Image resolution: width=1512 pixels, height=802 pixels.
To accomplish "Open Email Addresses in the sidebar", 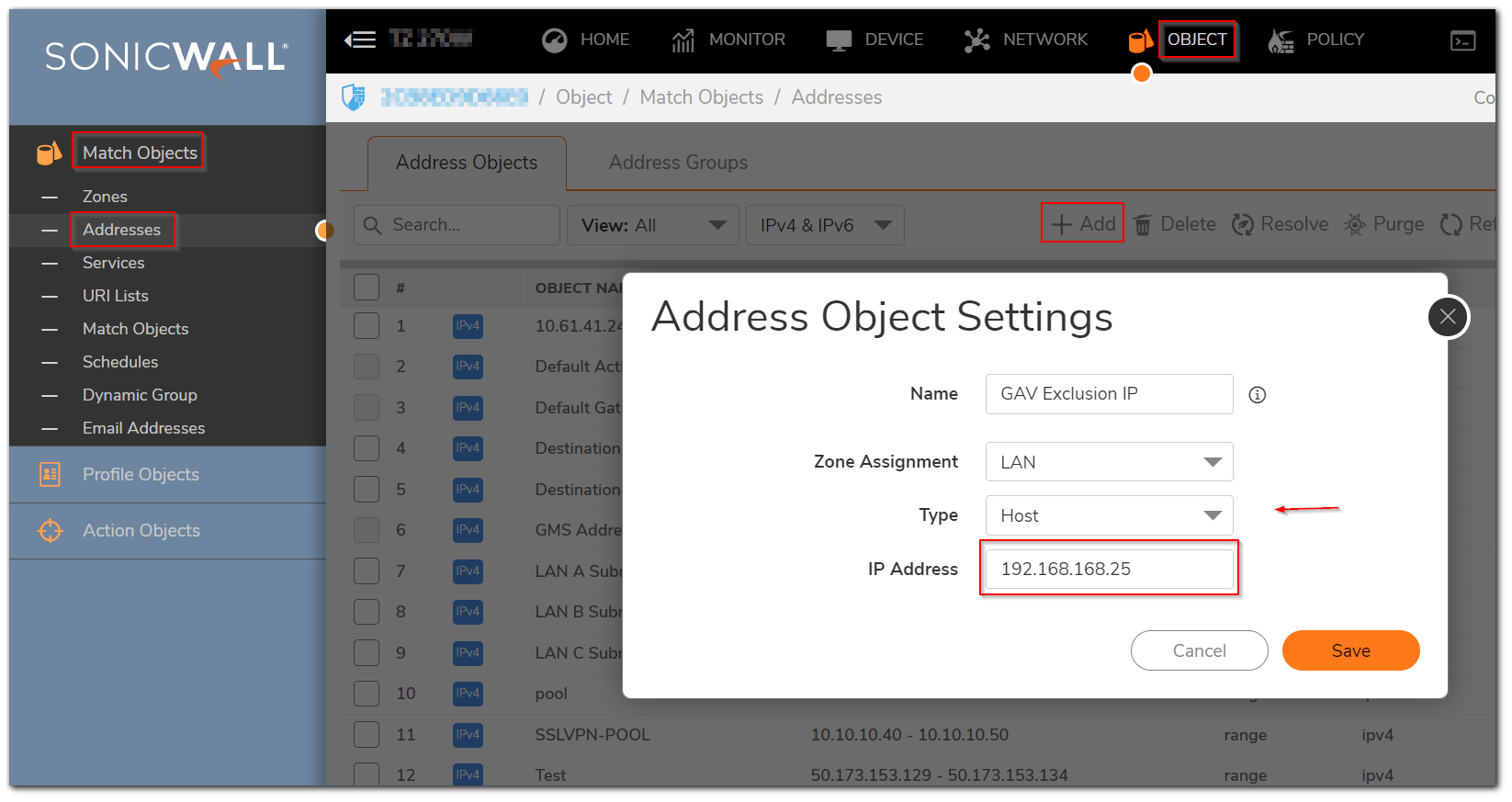I will pyautogui.click(x=143, y=428).
